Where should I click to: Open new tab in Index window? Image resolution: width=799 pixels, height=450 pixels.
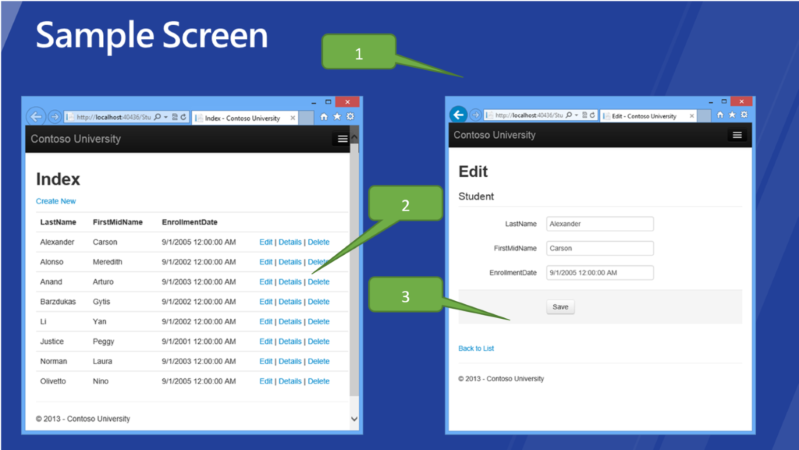[x=306, y=118]
